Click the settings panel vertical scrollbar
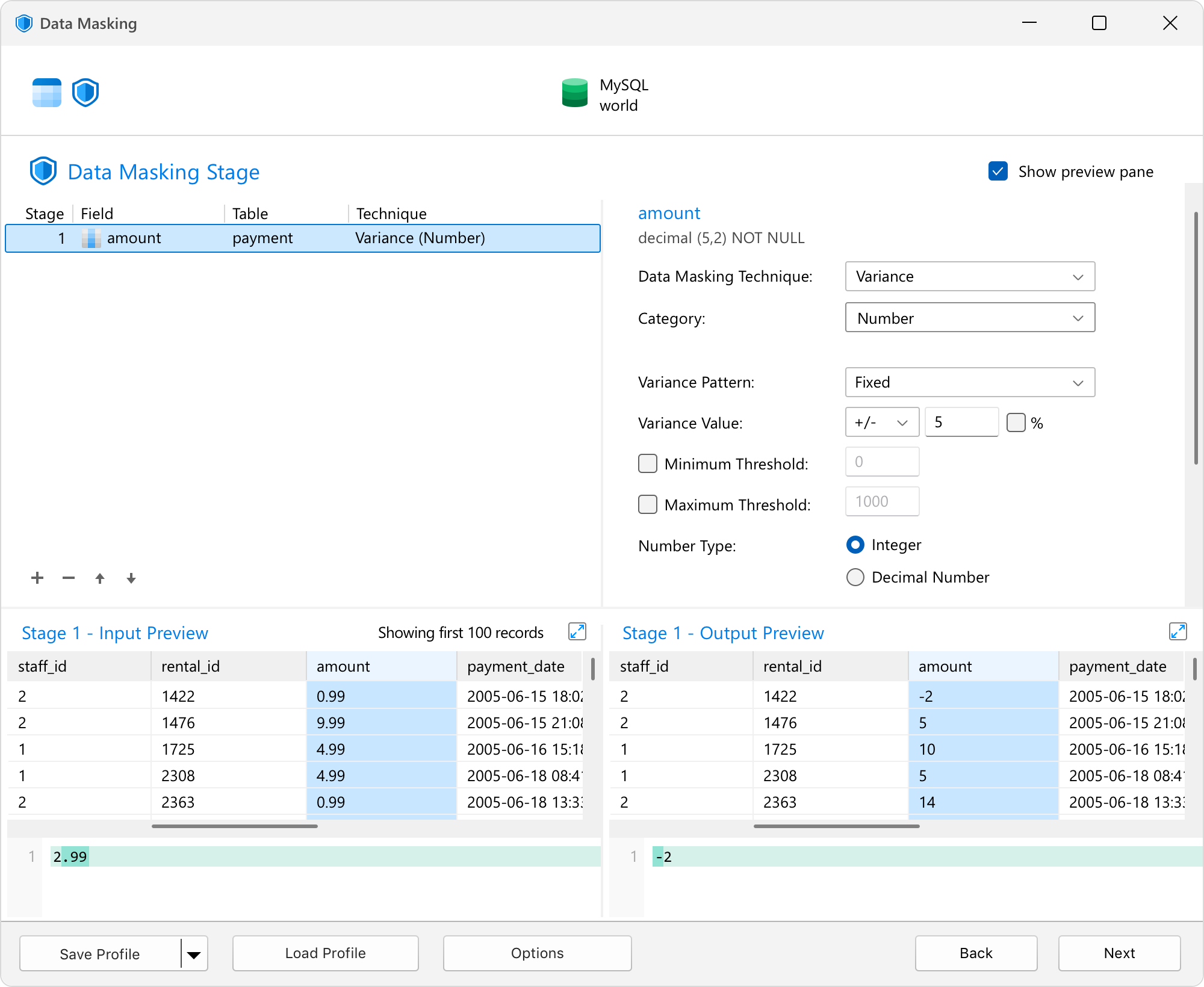The image size is (1204, 987). pyautogui.click(x=1196, y=338)
